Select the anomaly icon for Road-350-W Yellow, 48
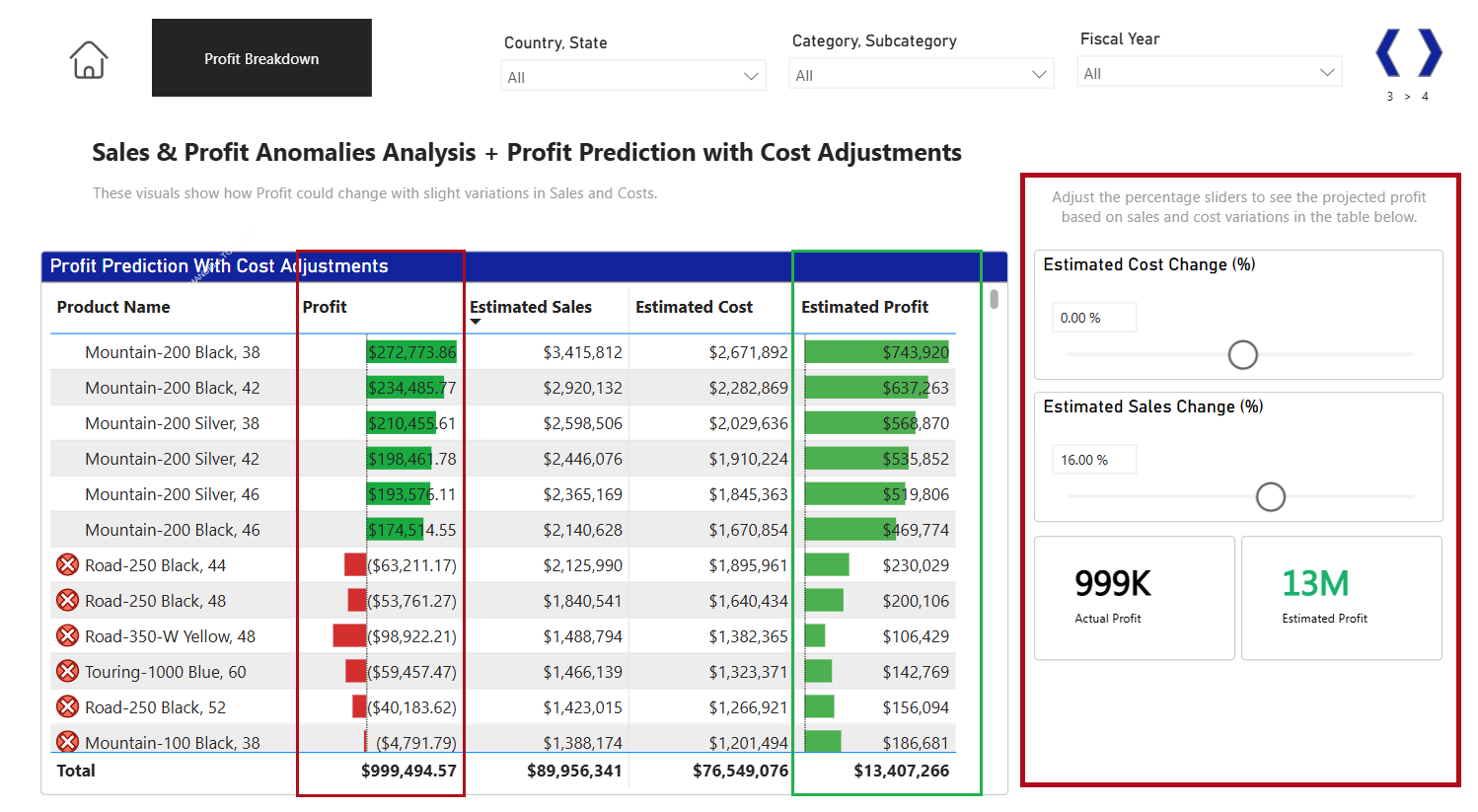This screenshot has height=812, width=1478. point(67,635)
